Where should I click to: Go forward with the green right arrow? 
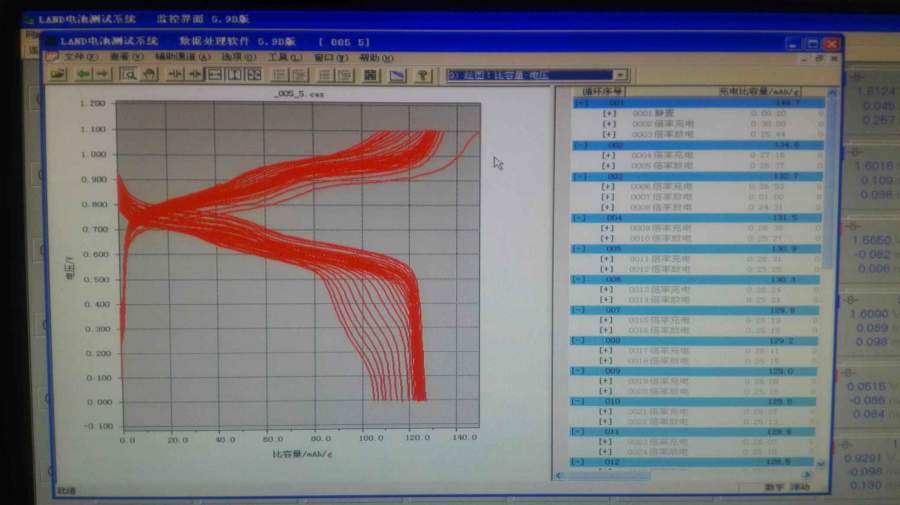tap(103, 75)
